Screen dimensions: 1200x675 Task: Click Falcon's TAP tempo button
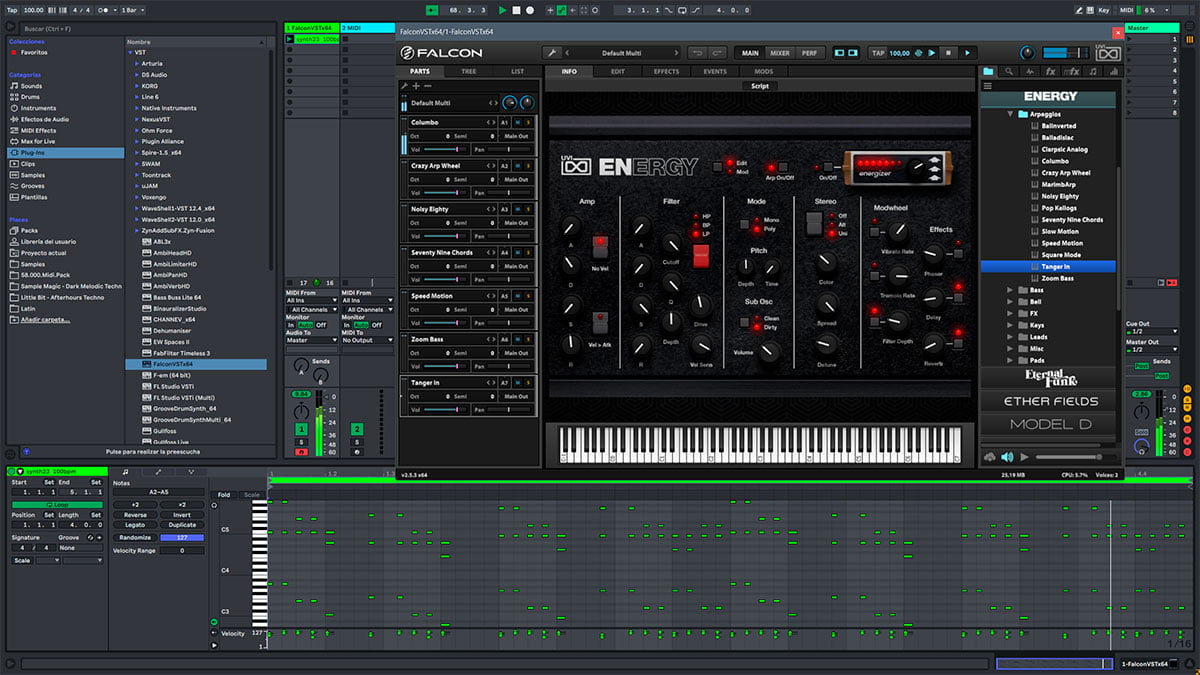pyautogui.click(x=878, y=53)
